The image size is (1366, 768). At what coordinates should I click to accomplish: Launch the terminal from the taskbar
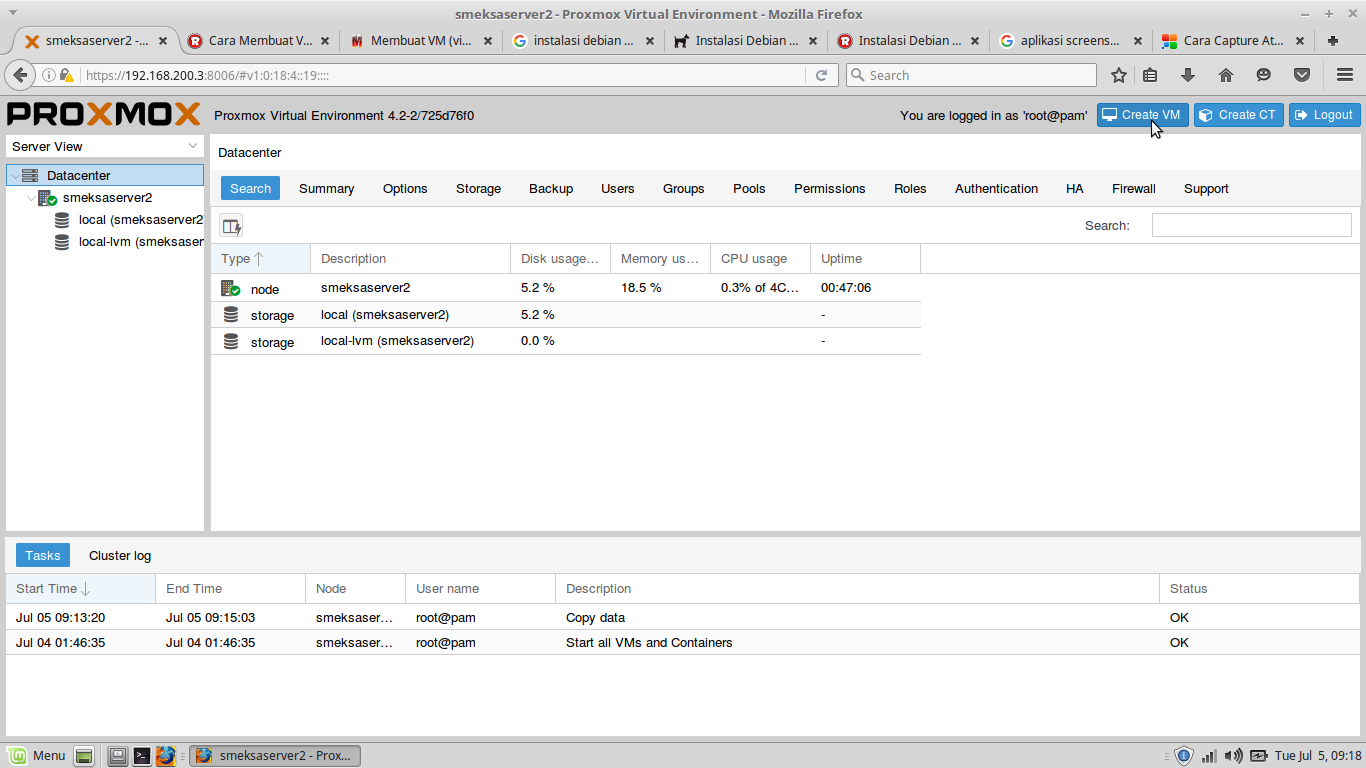coord(142,756)
